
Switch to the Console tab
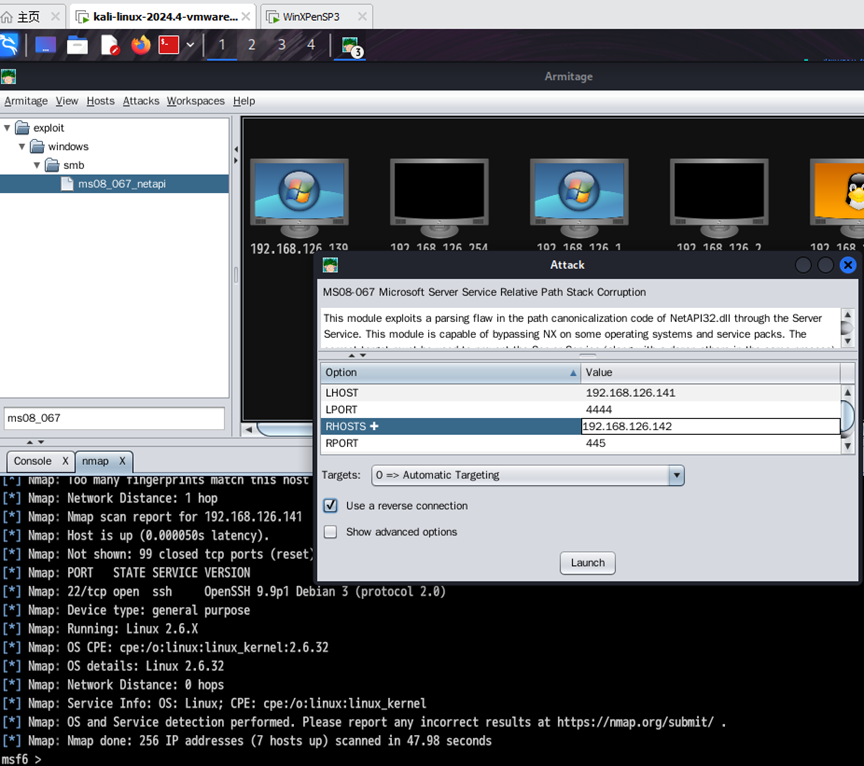point(33,461)
